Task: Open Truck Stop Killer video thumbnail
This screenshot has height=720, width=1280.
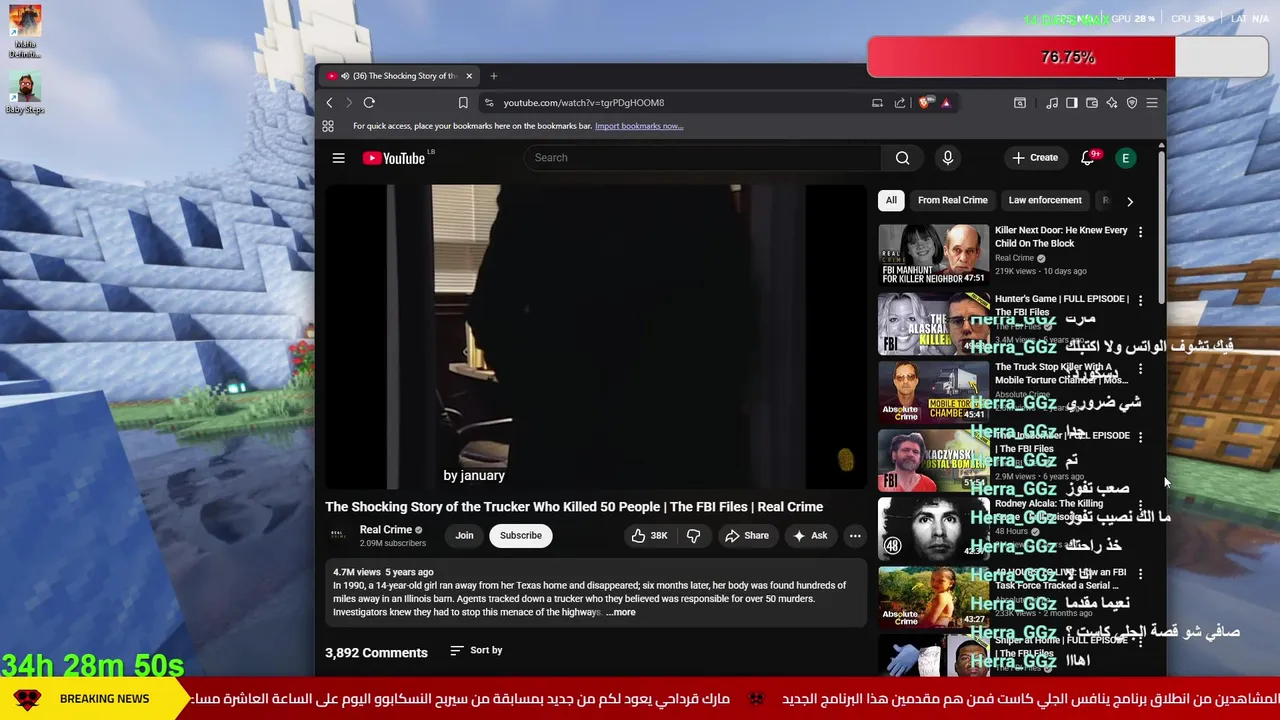Action: click(x=933, y=391)
